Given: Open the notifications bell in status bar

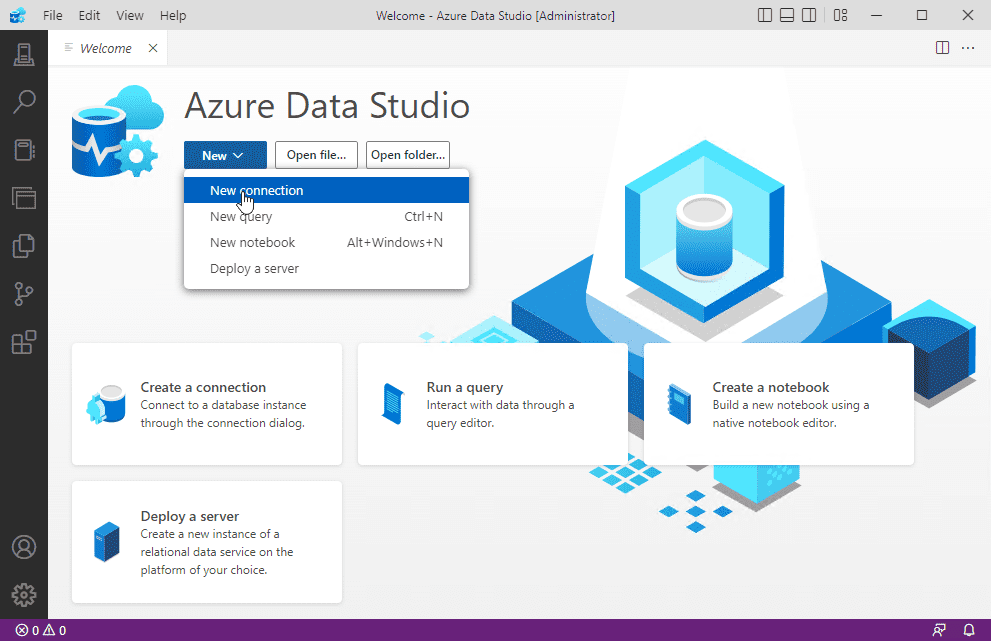Looking at the screenshot, I should tap(969, 630).
